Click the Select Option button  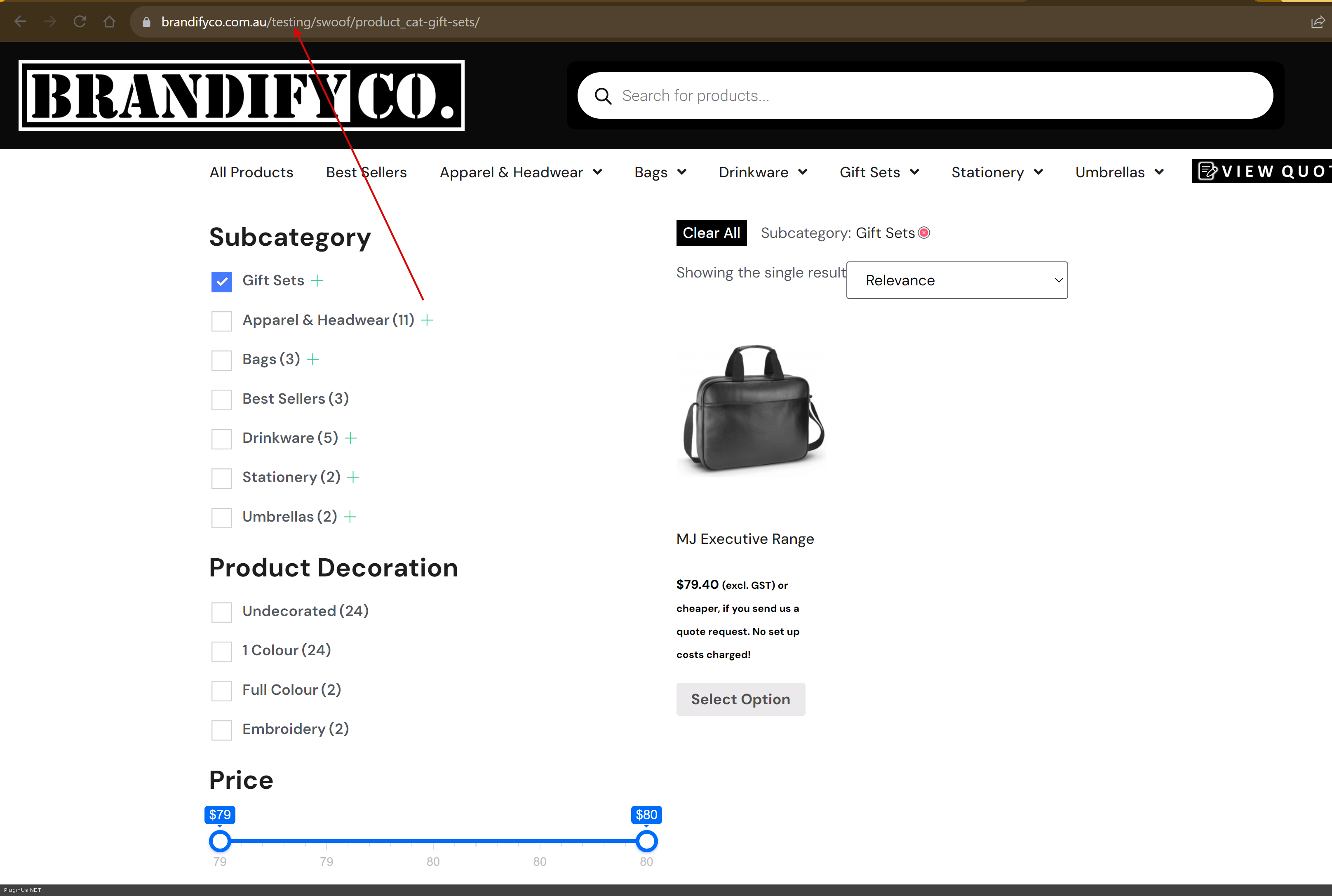(740, 699)
